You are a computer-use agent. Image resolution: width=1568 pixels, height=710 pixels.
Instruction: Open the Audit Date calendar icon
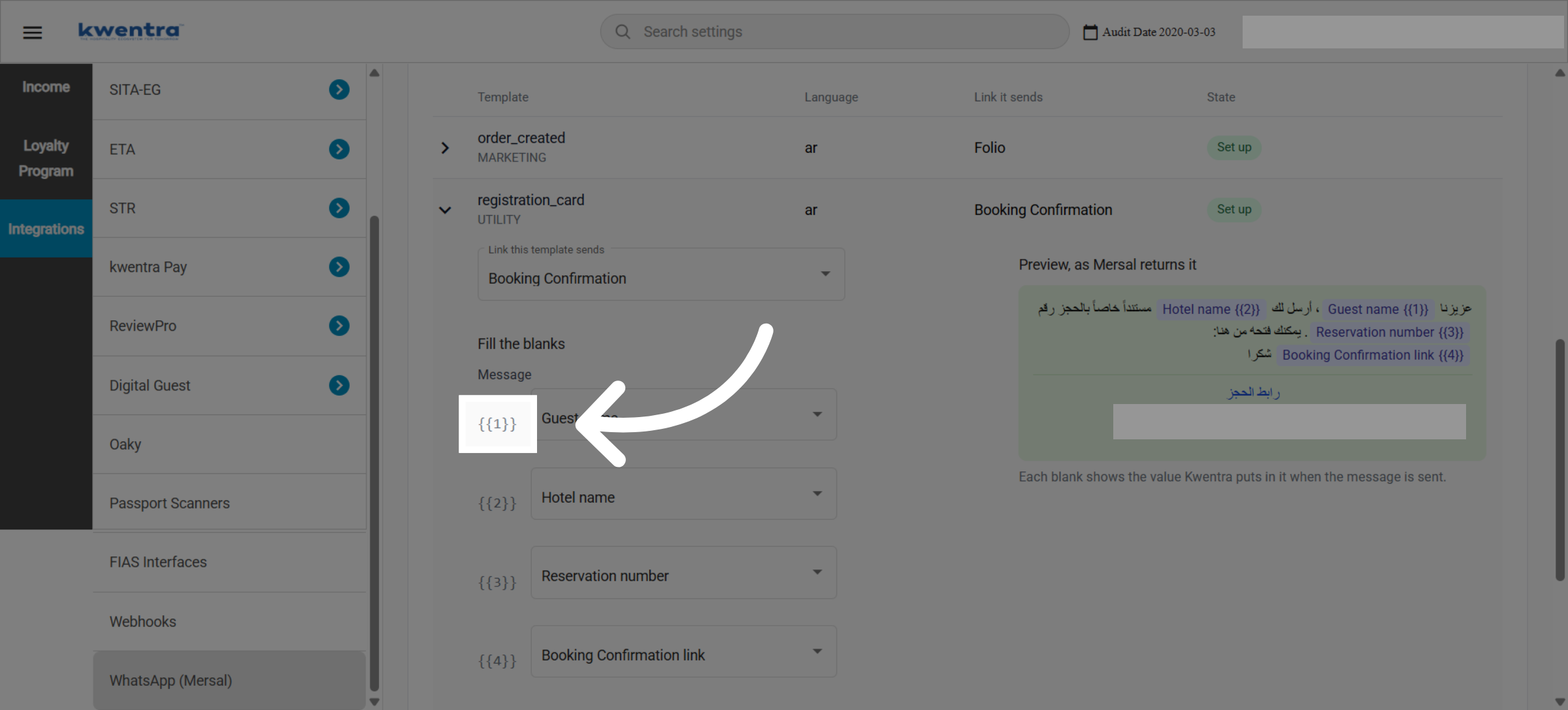click(1090, 32)
